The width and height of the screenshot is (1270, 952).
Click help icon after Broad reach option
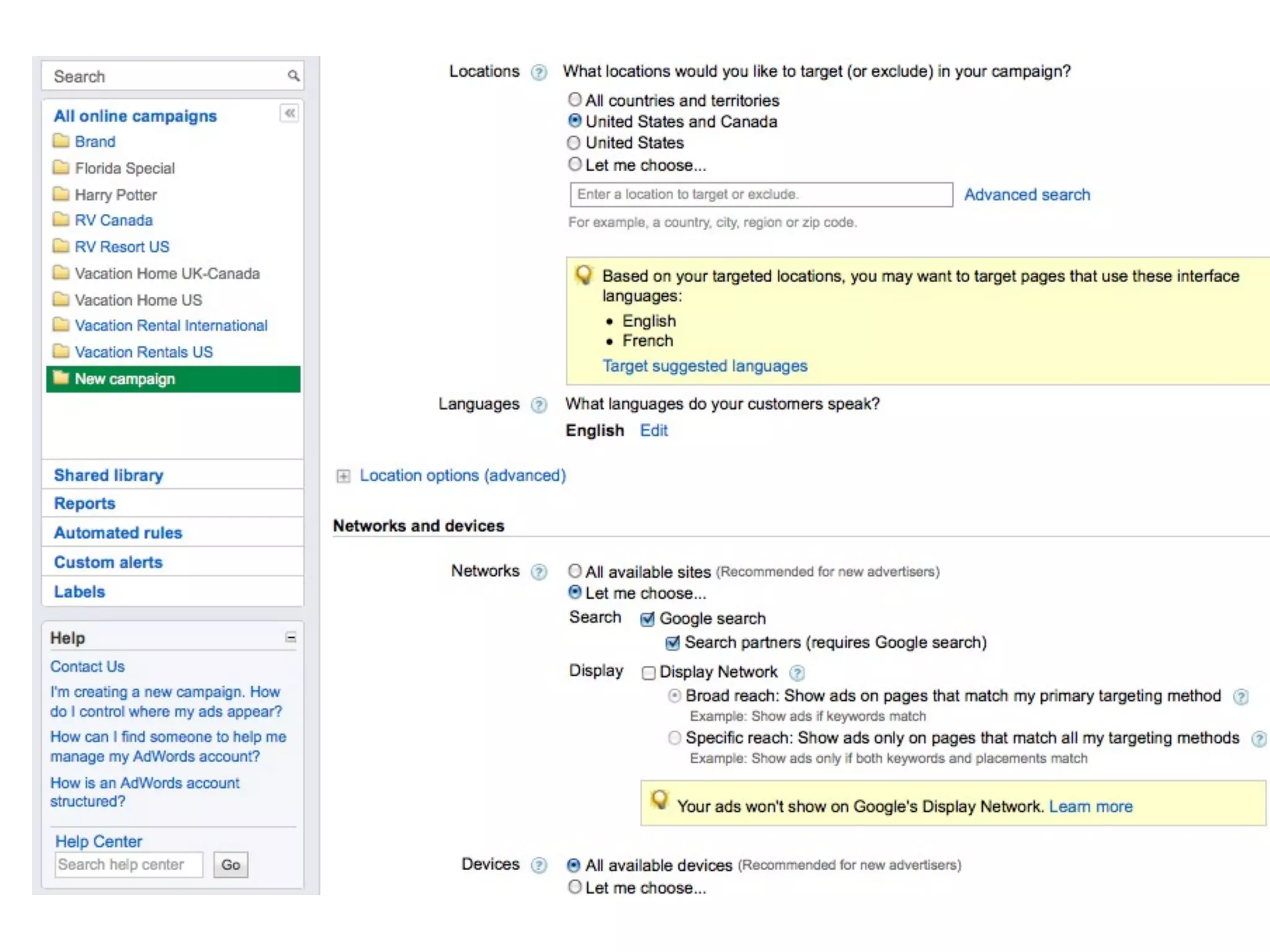point(1240,697)
